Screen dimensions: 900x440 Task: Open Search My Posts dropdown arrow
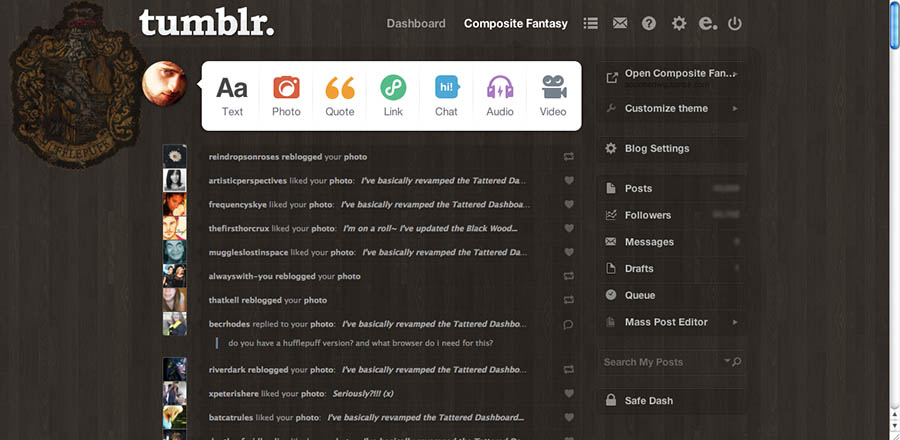pyautogui.click(x=727, y=361)
